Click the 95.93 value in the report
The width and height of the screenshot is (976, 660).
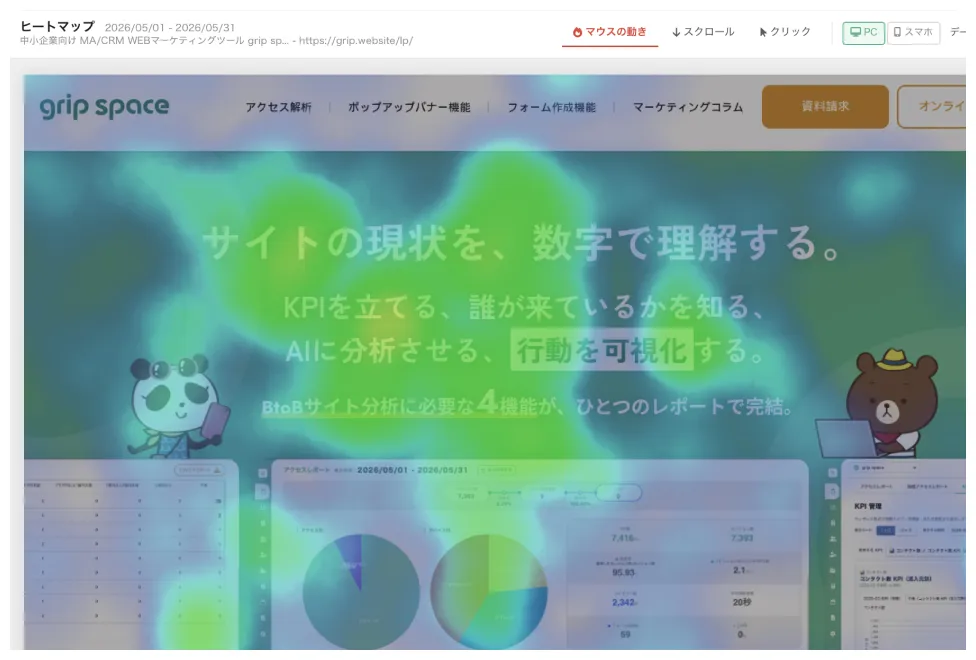(x=623, y=572)
